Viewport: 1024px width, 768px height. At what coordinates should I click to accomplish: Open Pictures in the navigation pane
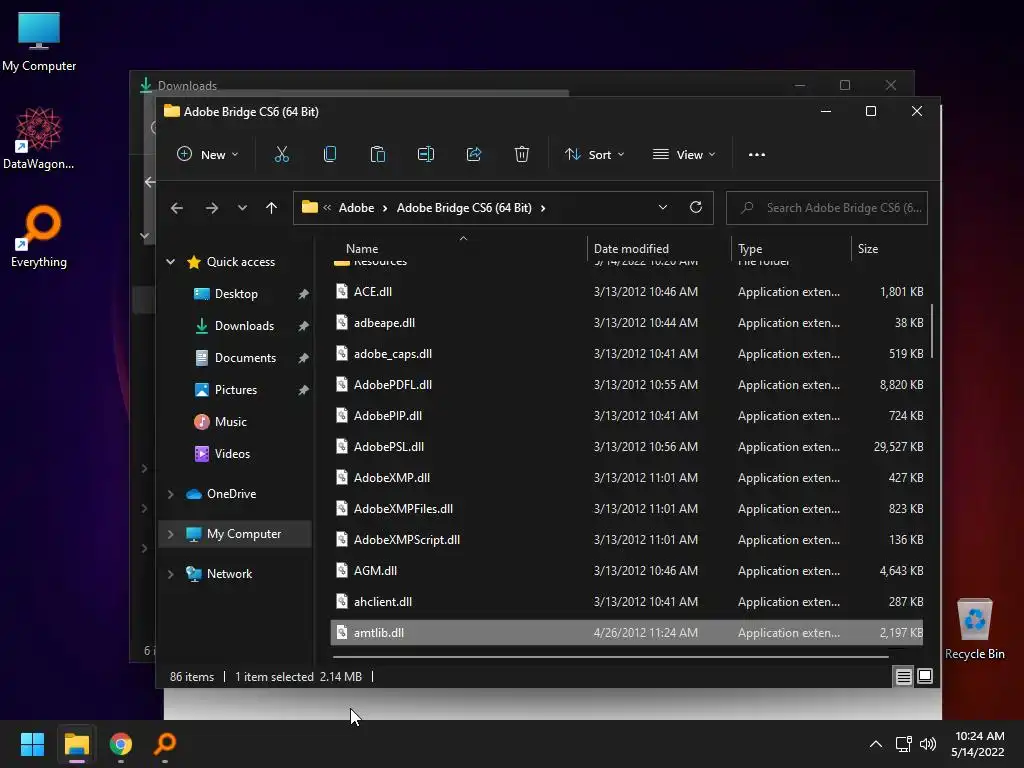point(236,390)
